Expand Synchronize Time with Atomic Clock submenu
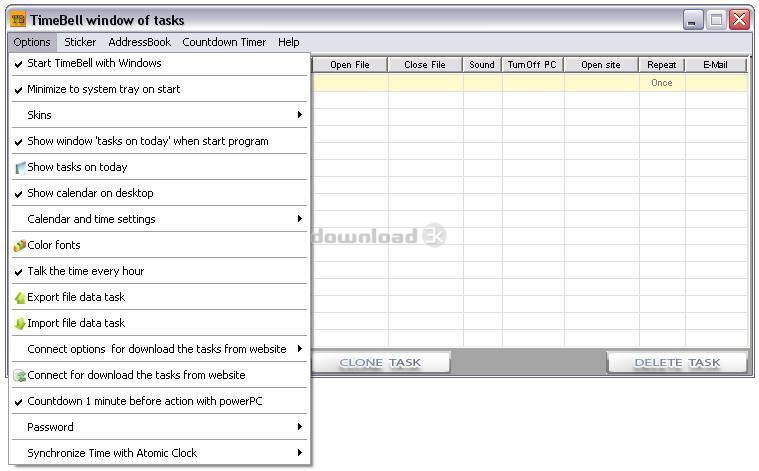Viewport: 759px width, 471px height. [159, 453]
